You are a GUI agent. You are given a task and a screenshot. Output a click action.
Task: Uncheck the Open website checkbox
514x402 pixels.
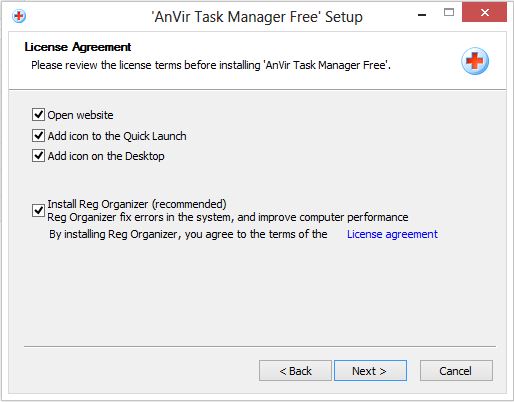(38, 114)
